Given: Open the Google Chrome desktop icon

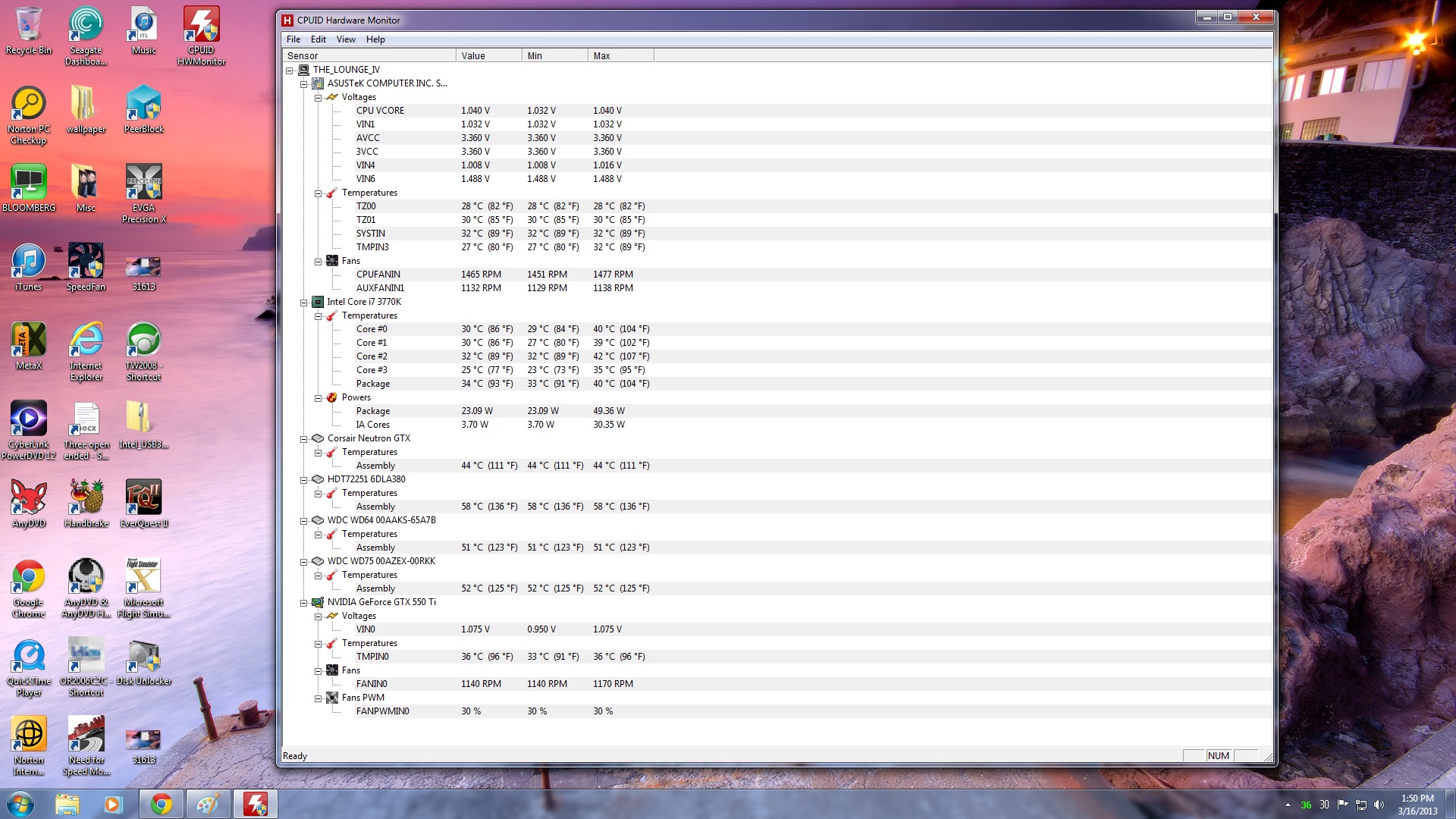Looking at the screenshot, I should point(28,588).
